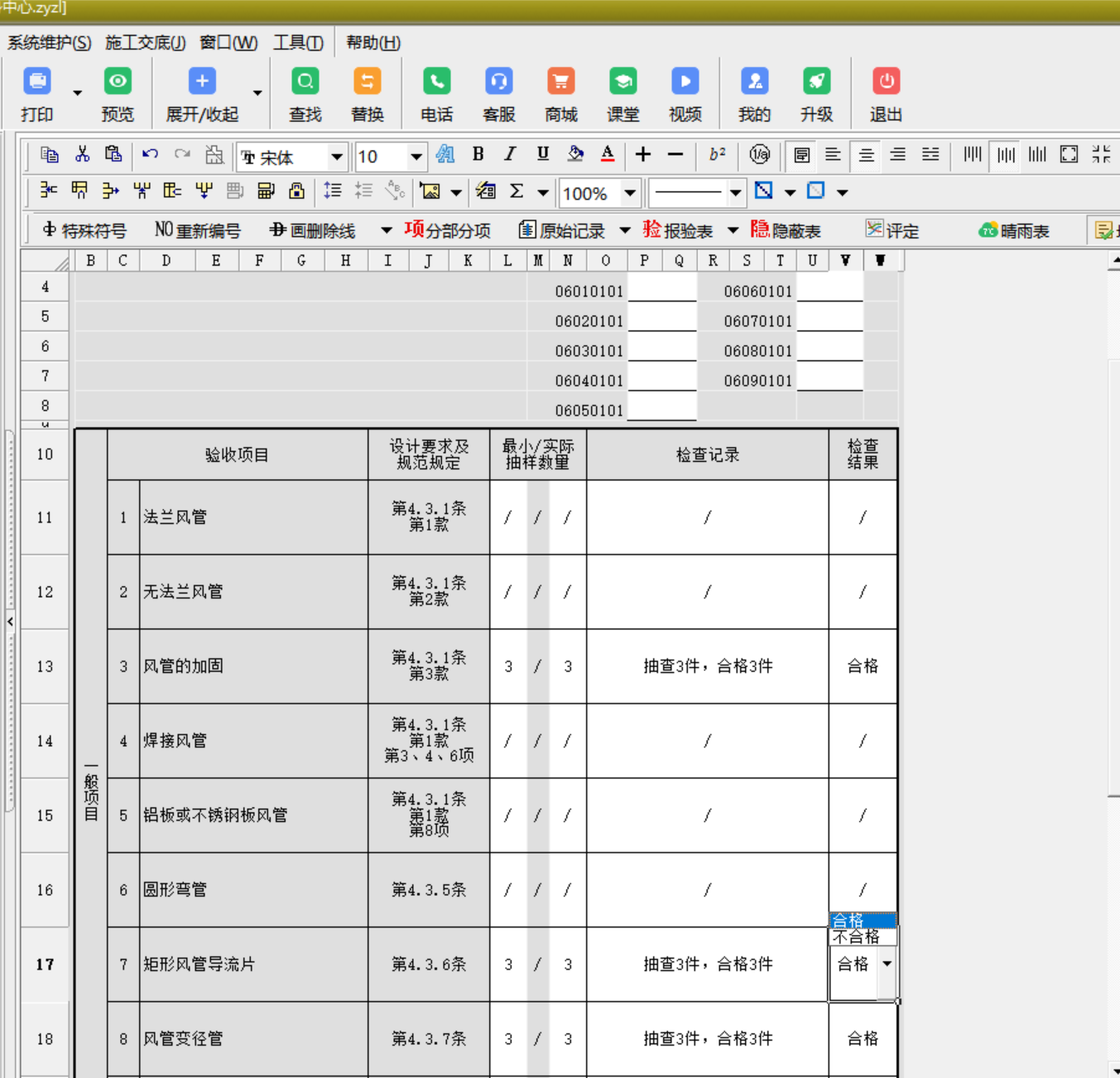The width and height of the screenshot is (1120, 1078).
Task: Click the Find (查找) icon
Action: (x=305, y=82)
